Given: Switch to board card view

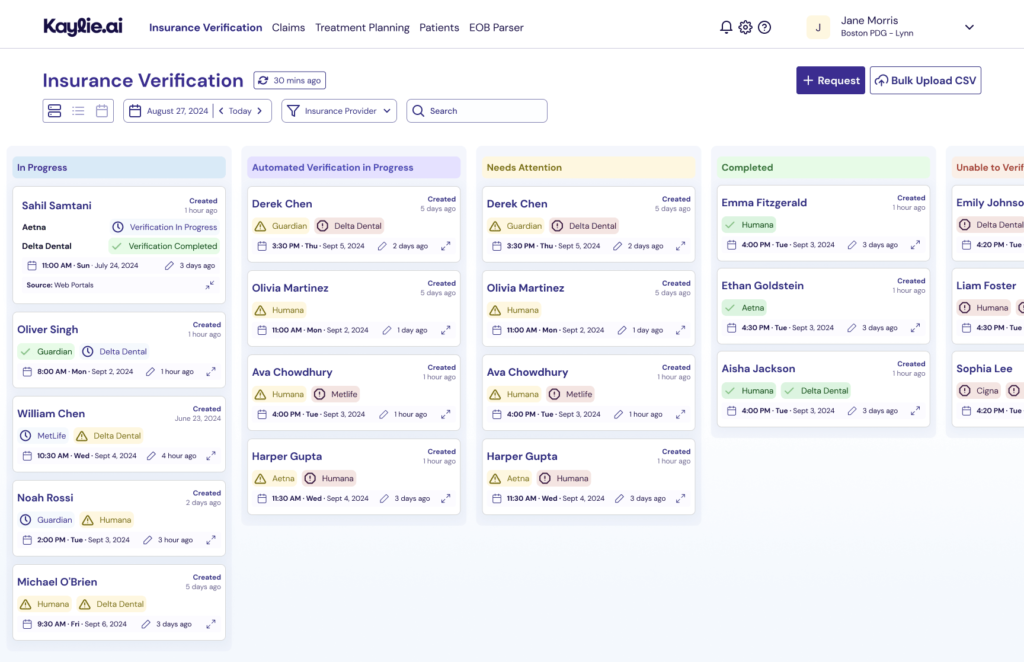Looking at the screenshot, I should (x=55, y=111).
